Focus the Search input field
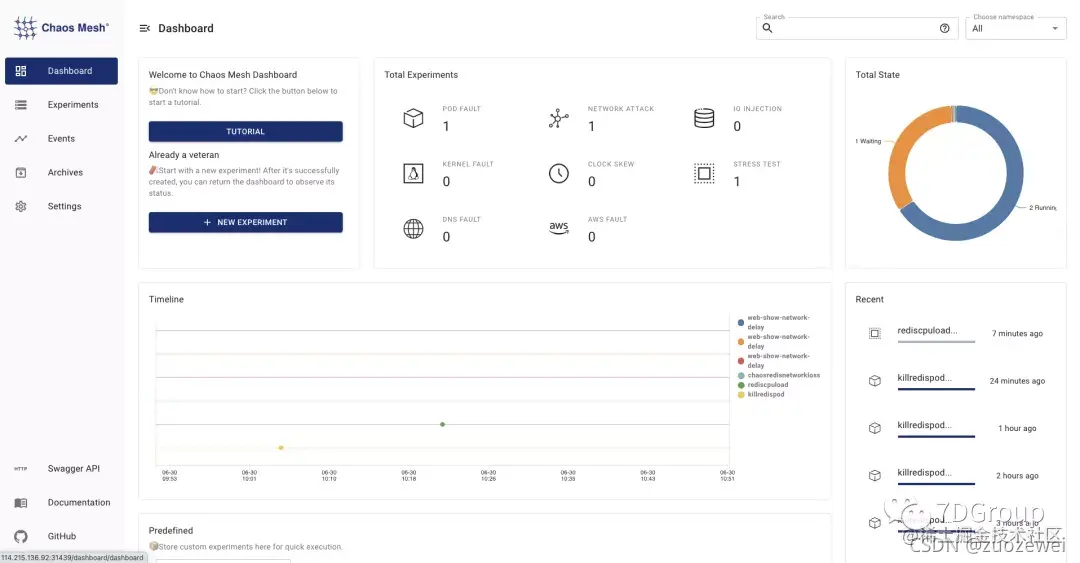The height and width of the screenshot is (563, 1080). pos(856,28)
